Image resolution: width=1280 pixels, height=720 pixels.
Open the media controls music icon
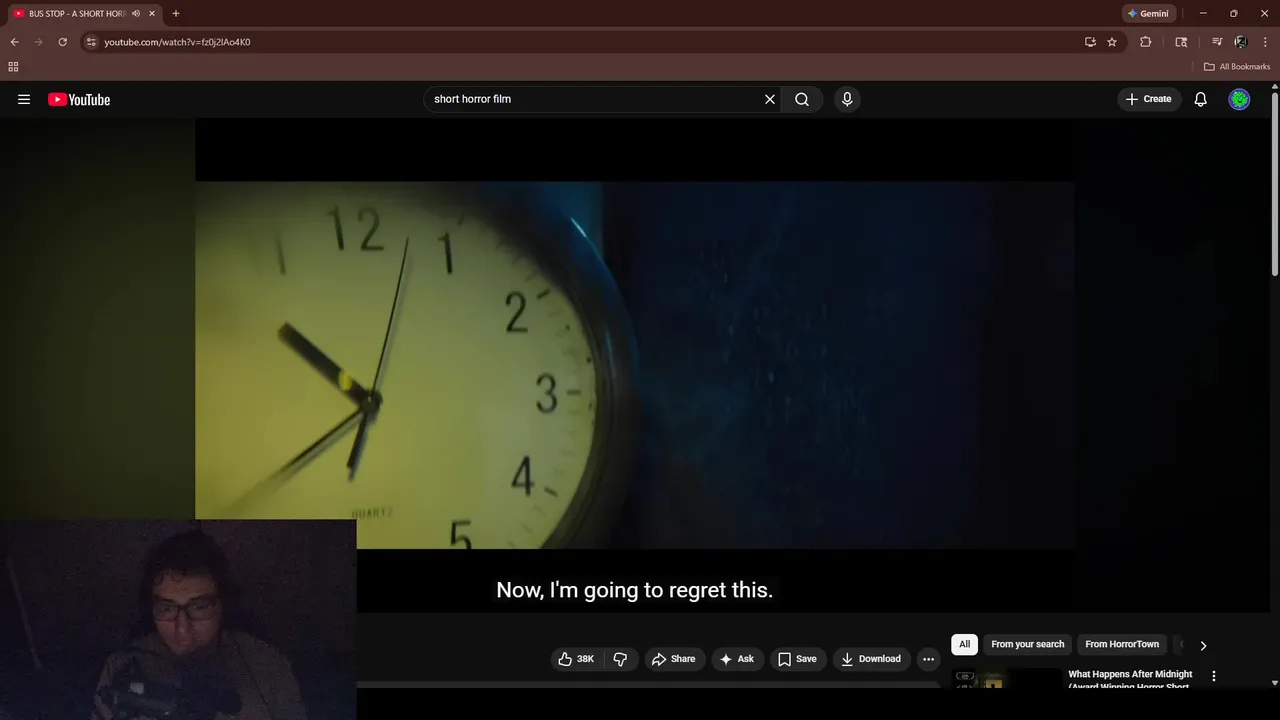(x=1217, y=42)
